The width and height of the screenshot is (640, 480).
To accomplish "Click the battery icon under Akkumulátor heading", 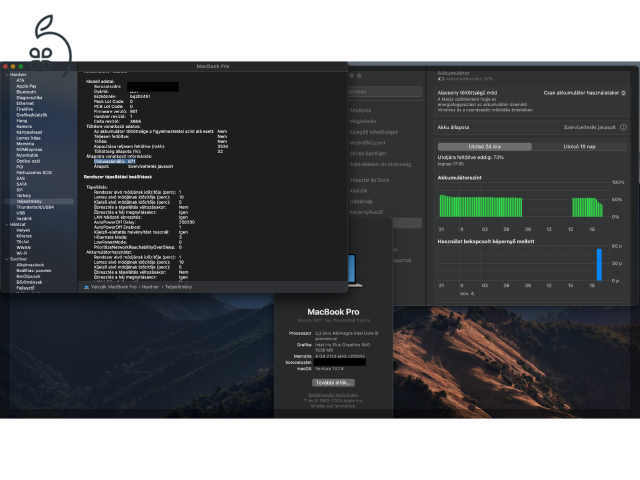I will [x=441, y=78].
